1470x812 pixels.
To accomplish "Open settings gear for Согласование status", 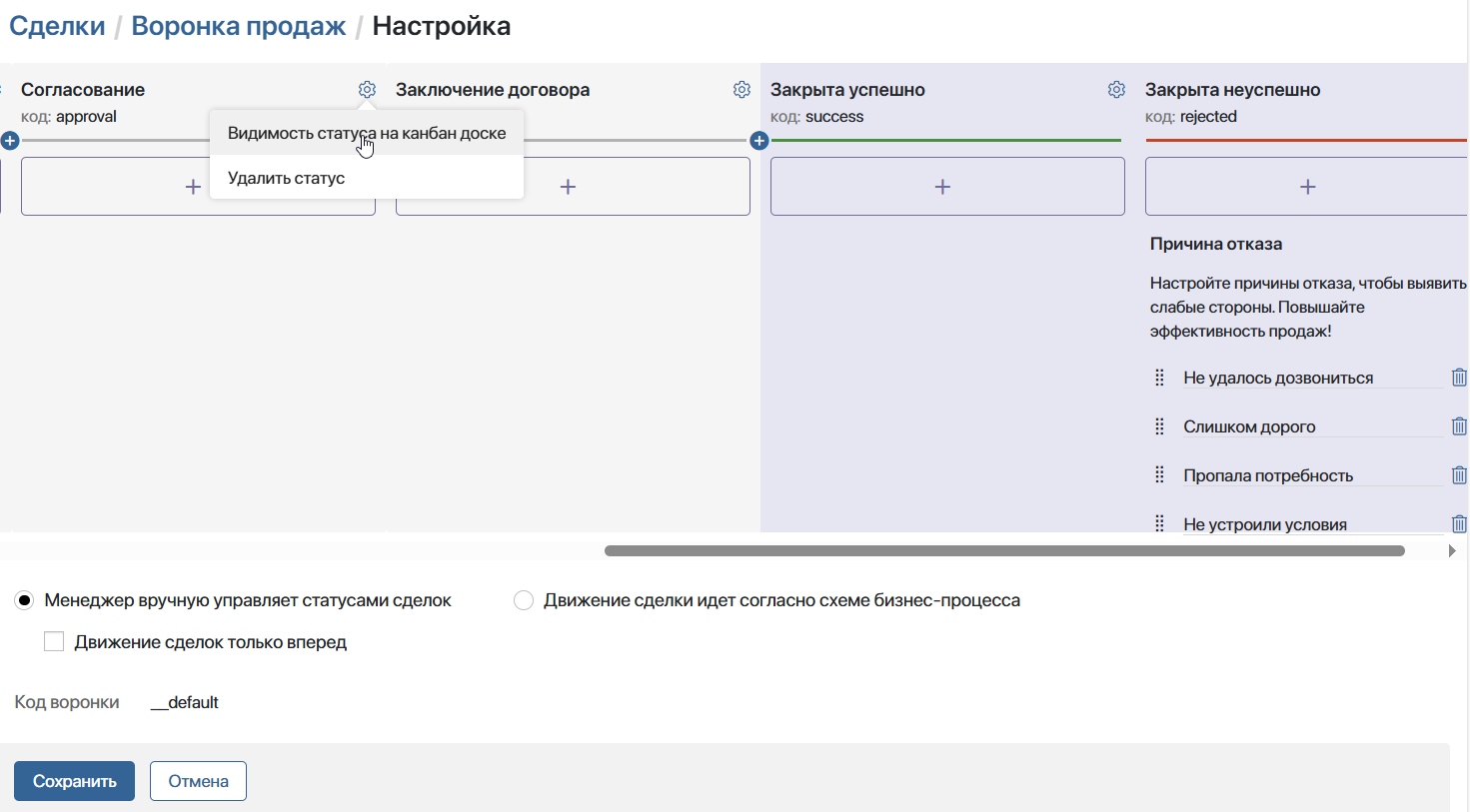I will pos(367,90).
